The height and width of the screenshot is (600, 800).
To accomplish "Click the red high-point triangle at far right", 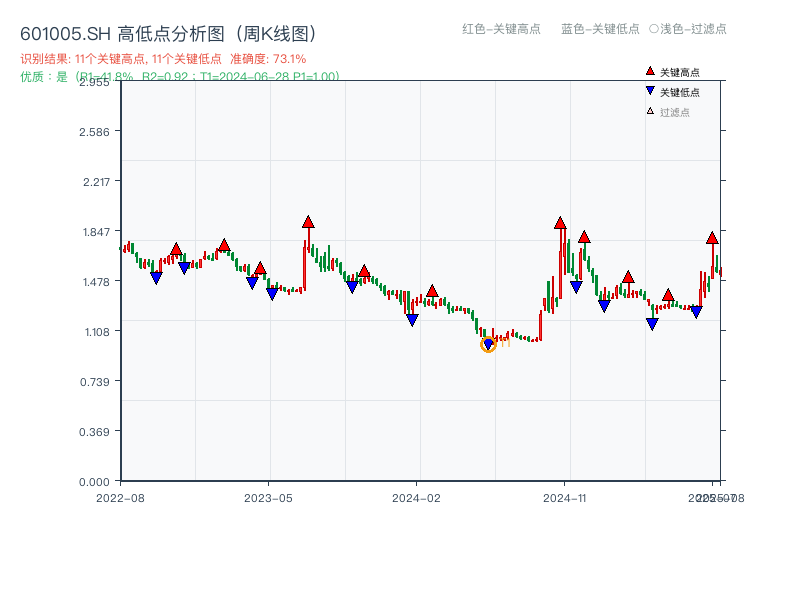I will [712, 238].
